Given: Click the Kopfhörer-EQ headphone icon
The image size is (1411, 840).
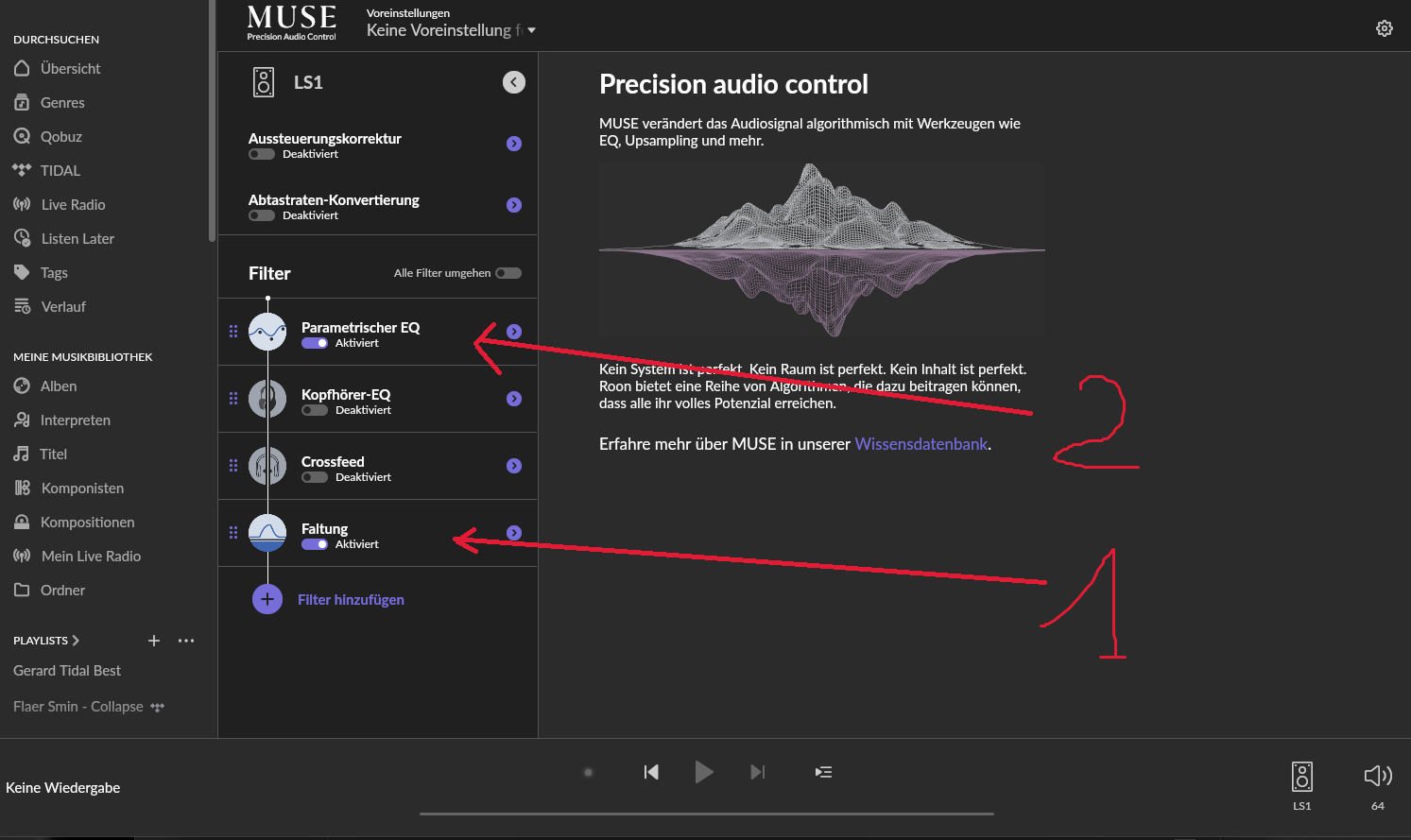Looking at the screenshot, I should coord(267,399).
